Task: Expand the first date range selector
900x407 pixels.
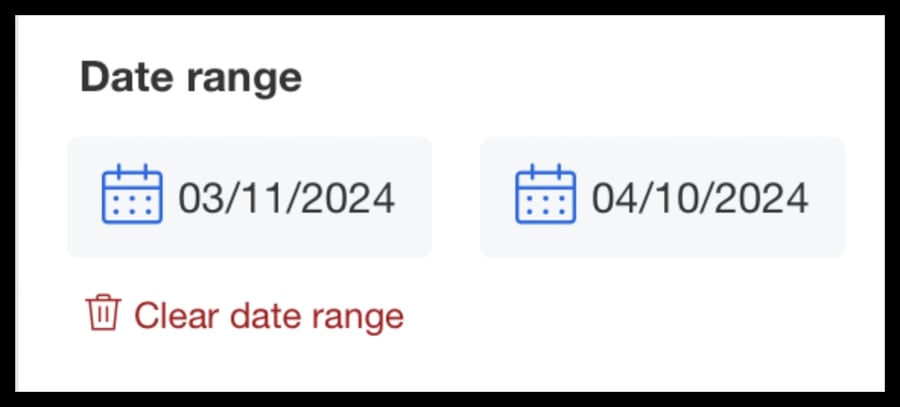Action: (x=249, y=198)
